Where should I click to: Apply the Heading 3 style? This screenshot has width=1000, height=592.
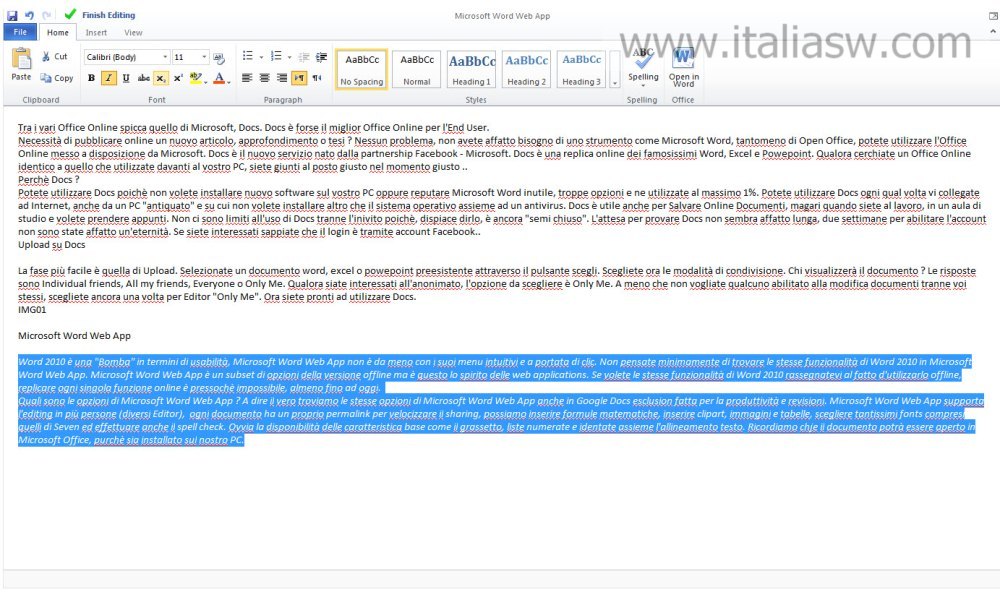pyautogui.click(x=581, y=69)
